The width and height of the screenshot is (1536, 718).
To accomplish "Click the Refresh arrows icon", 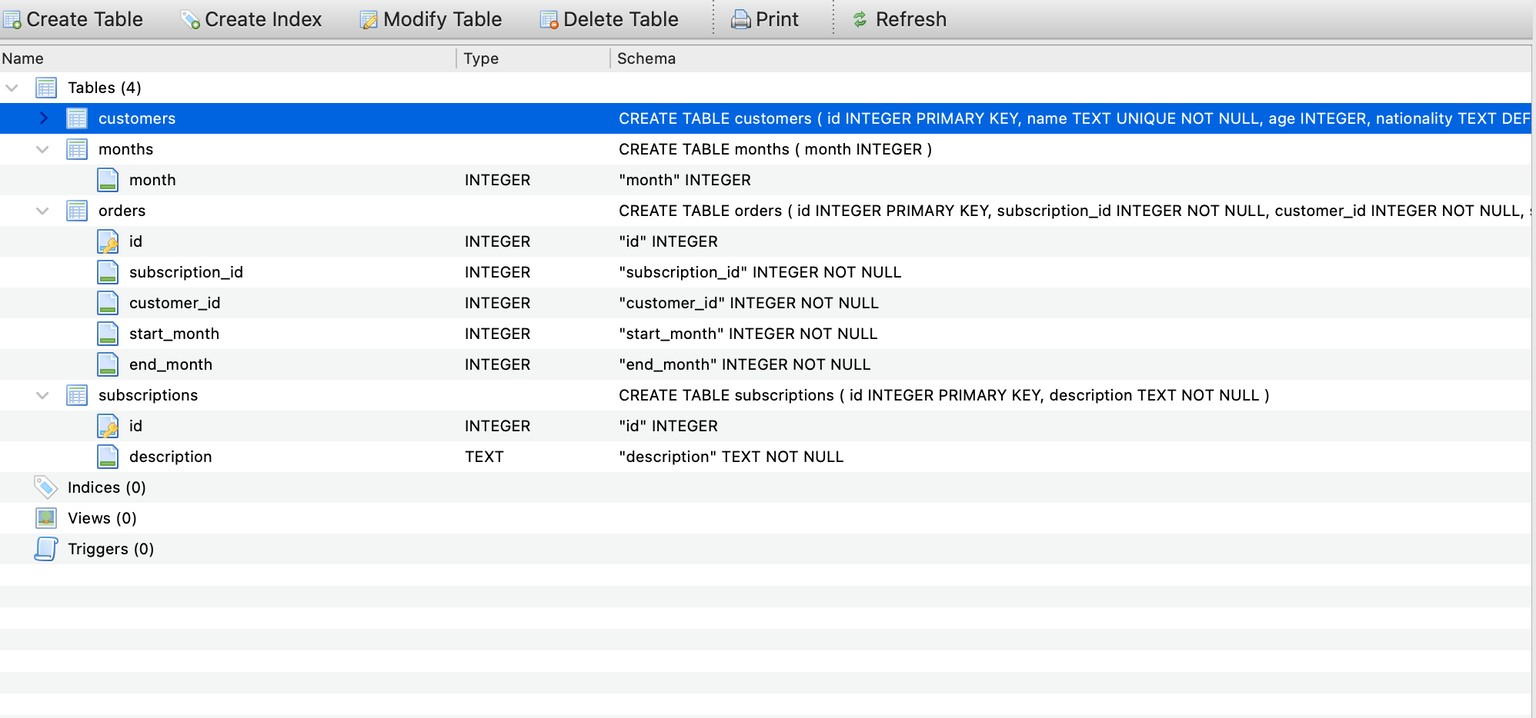I will tap(859, 20).
